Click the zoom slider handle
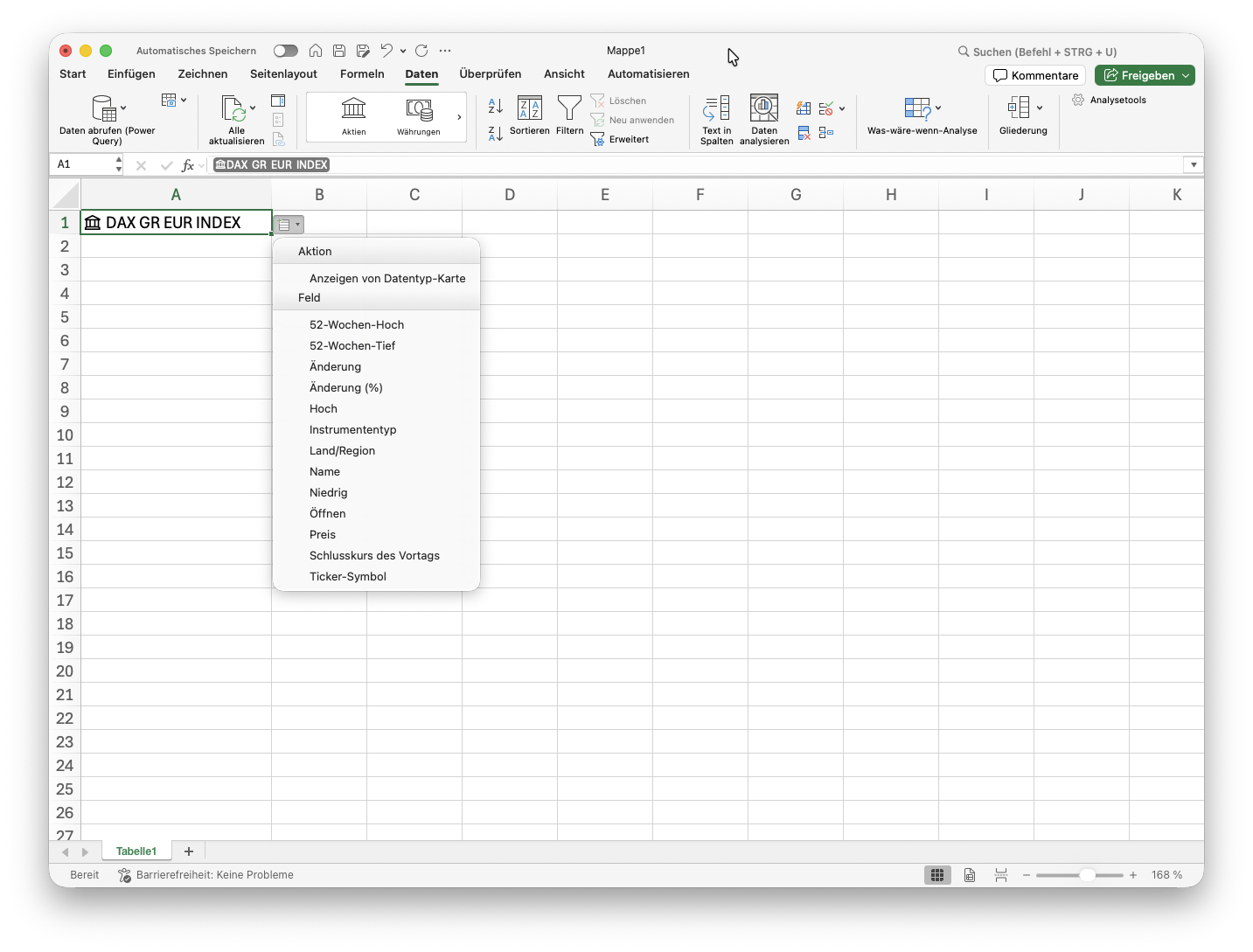Image resolution: width=1253 pixels, height=952 pixels. (1087, 875)
